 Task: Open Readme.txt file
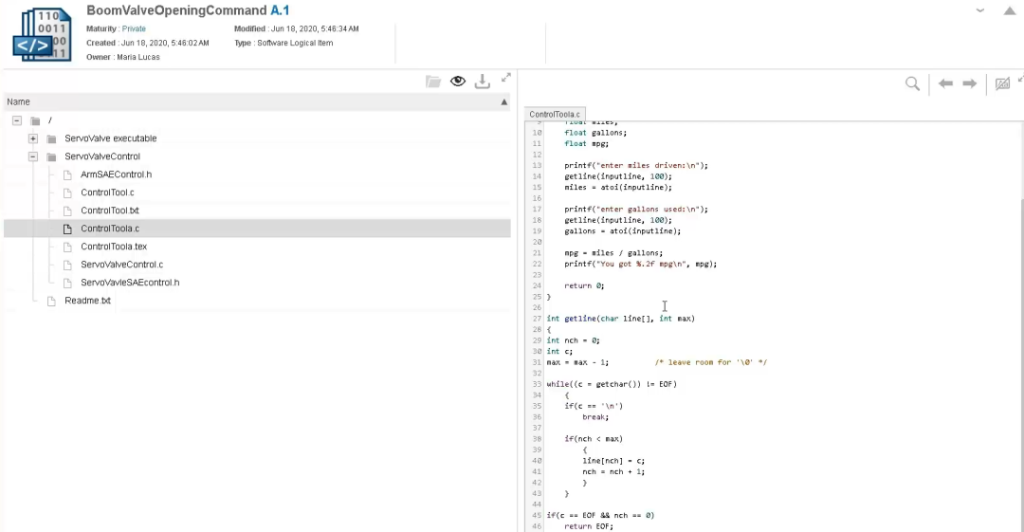[x=87, y=300]
